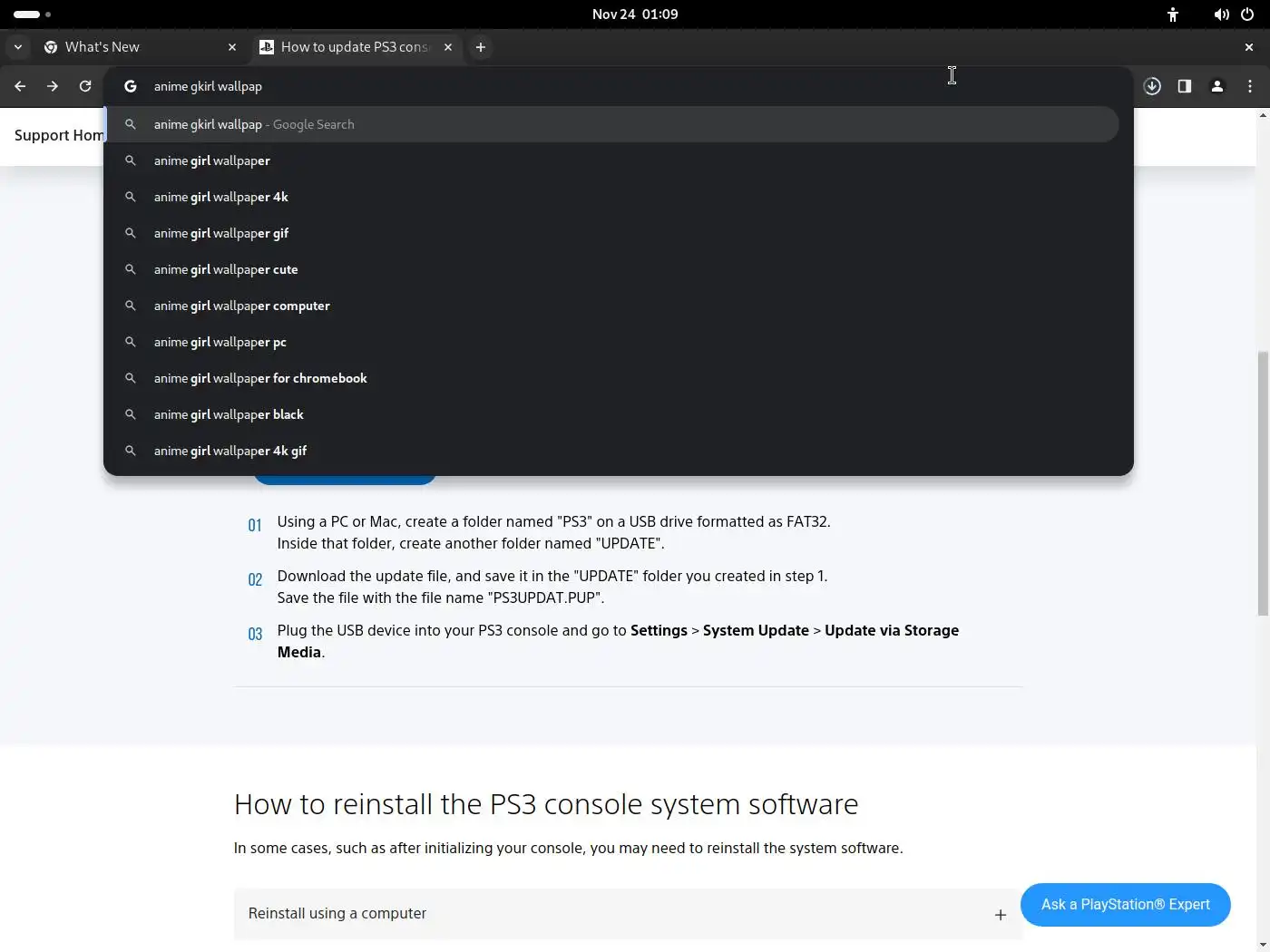1270x952 pixels.
Task: Close the What's New tab
Action: pyautogui.click(x=232, y=47)
